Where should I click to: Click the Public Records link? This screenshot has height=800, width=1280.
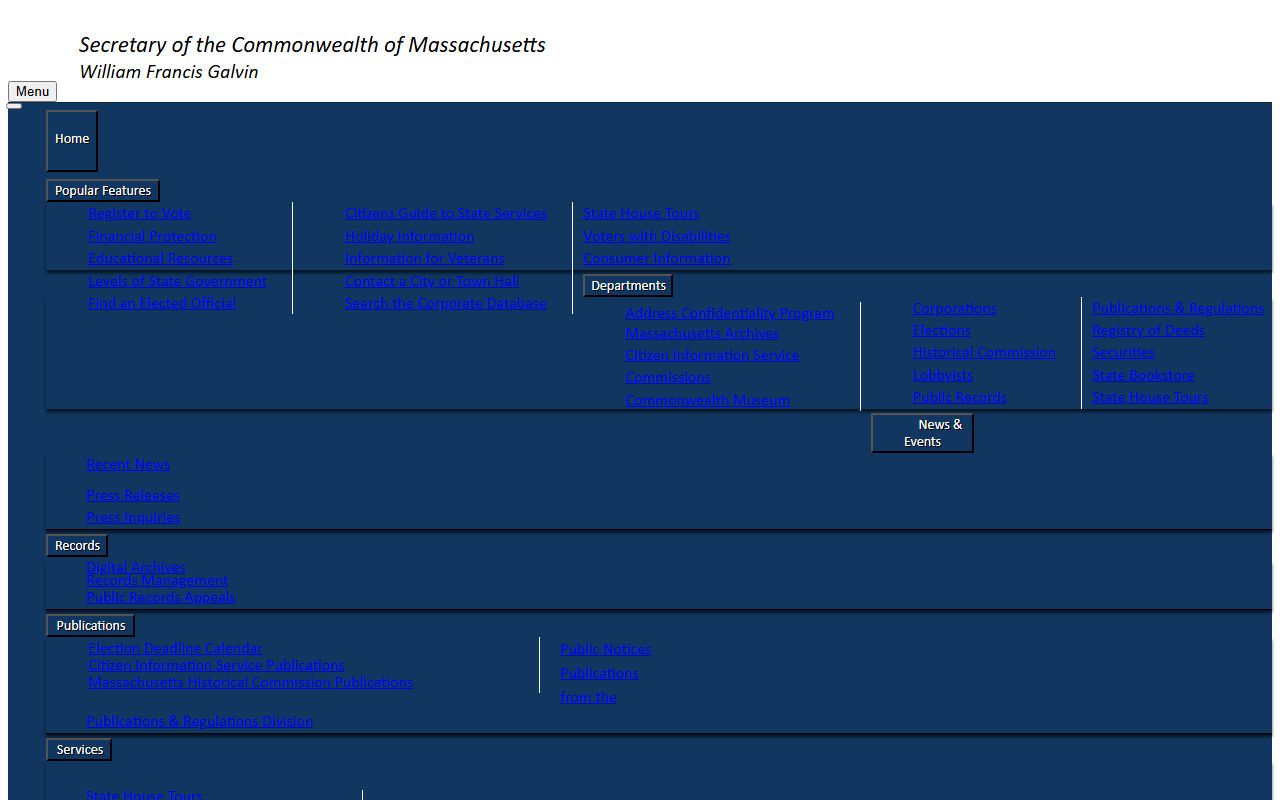[959, 397]
